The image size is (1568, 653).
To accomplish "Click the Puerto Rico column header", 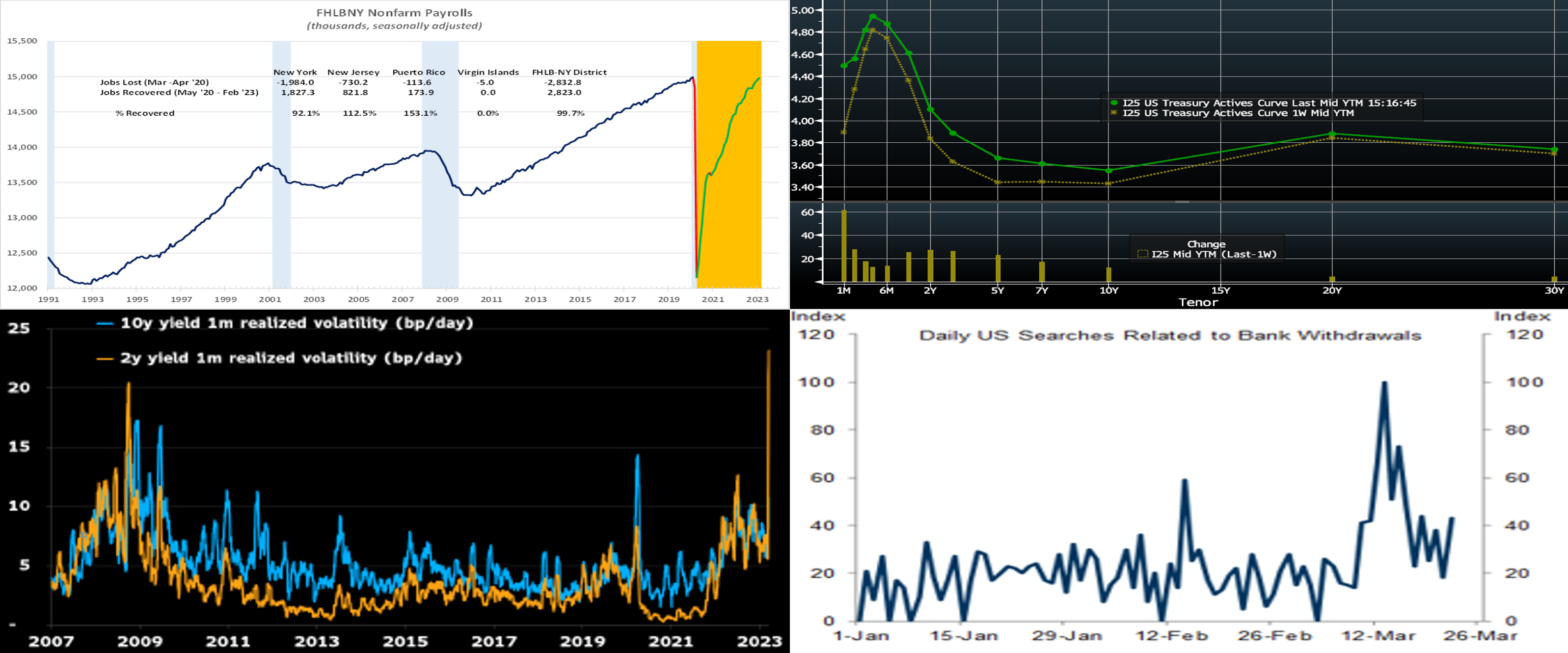I will 418,73.
